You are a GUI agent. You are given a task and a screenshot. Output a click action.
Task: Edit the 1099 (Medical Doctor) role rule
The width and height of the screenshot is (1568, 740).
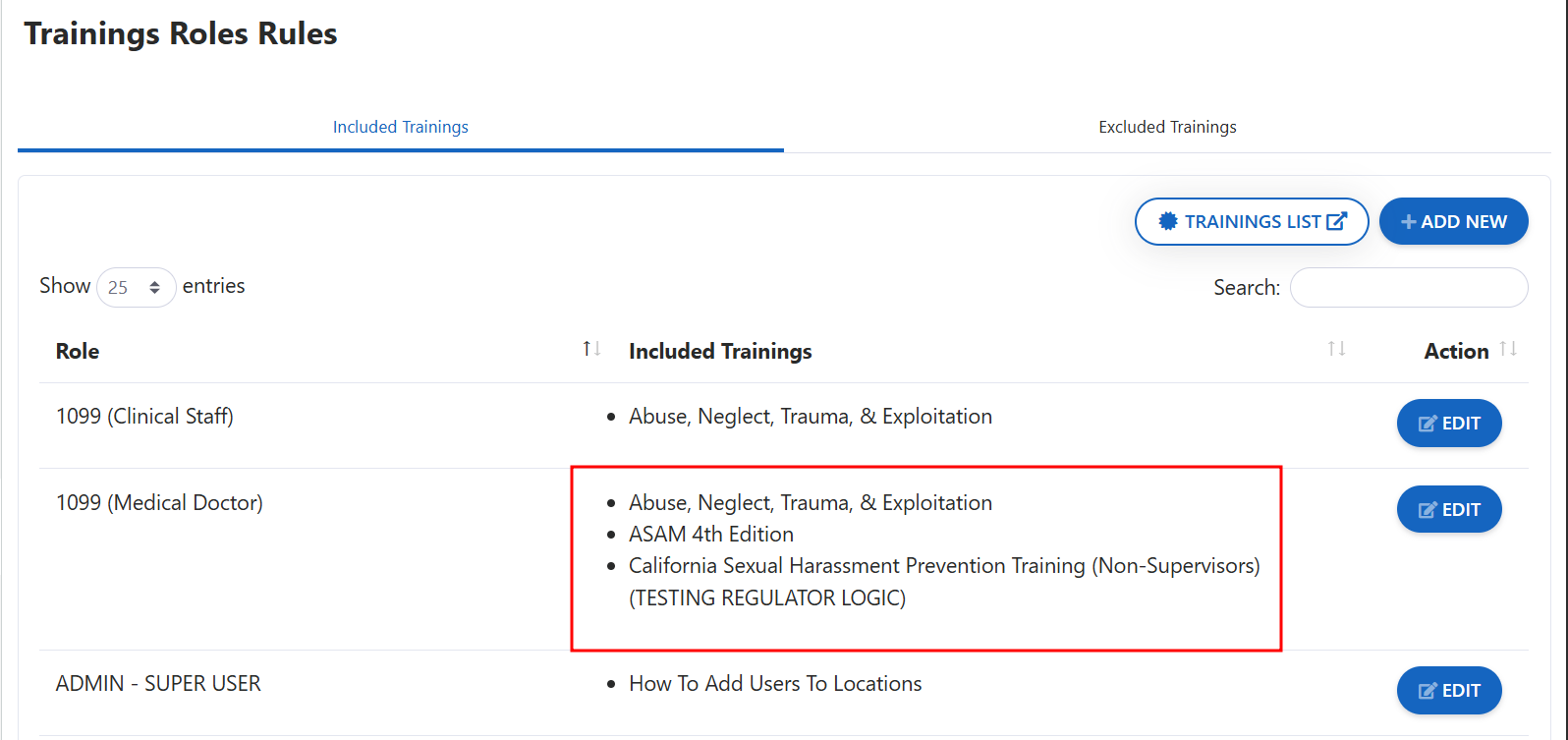1449,509
